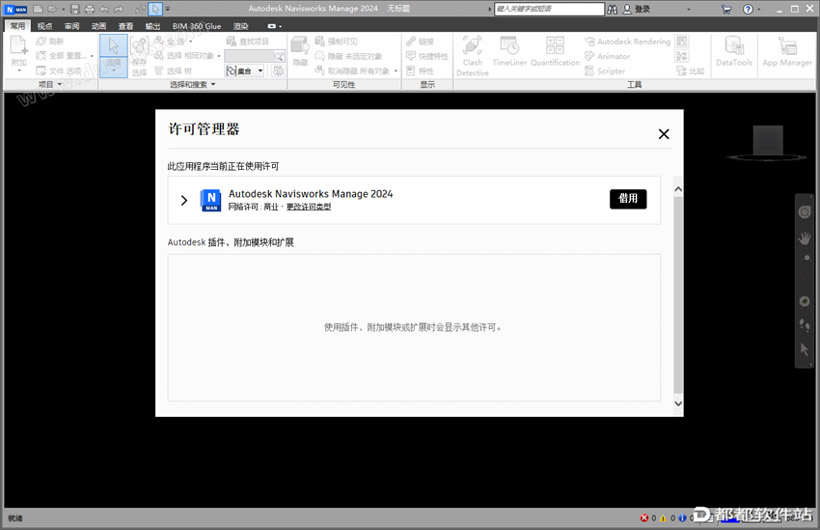
Task: Click the 比较 (Compare) tool
Action: tap(690, 71)
